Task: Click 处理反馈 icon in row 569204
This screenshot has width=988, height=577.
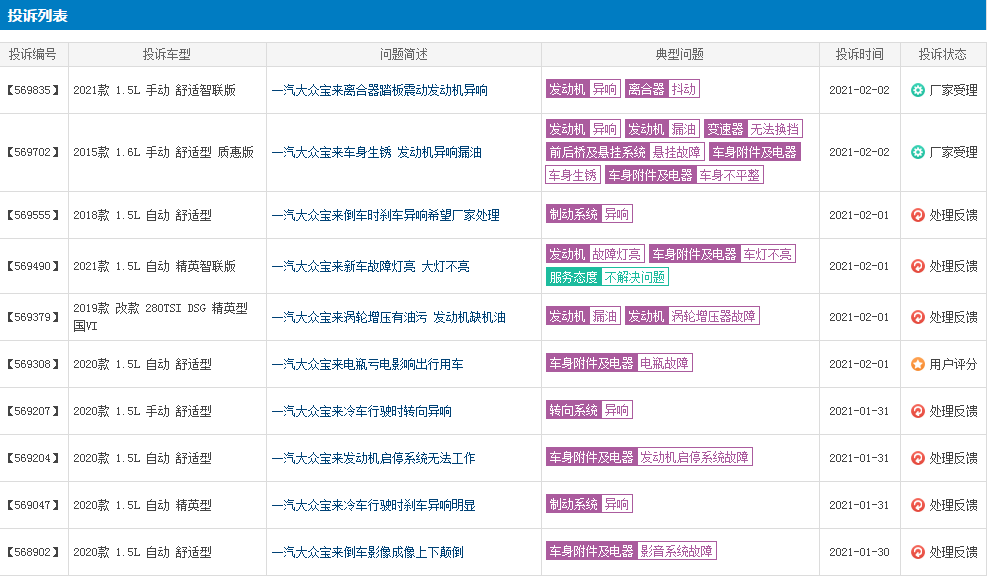Action: [917, 458]
